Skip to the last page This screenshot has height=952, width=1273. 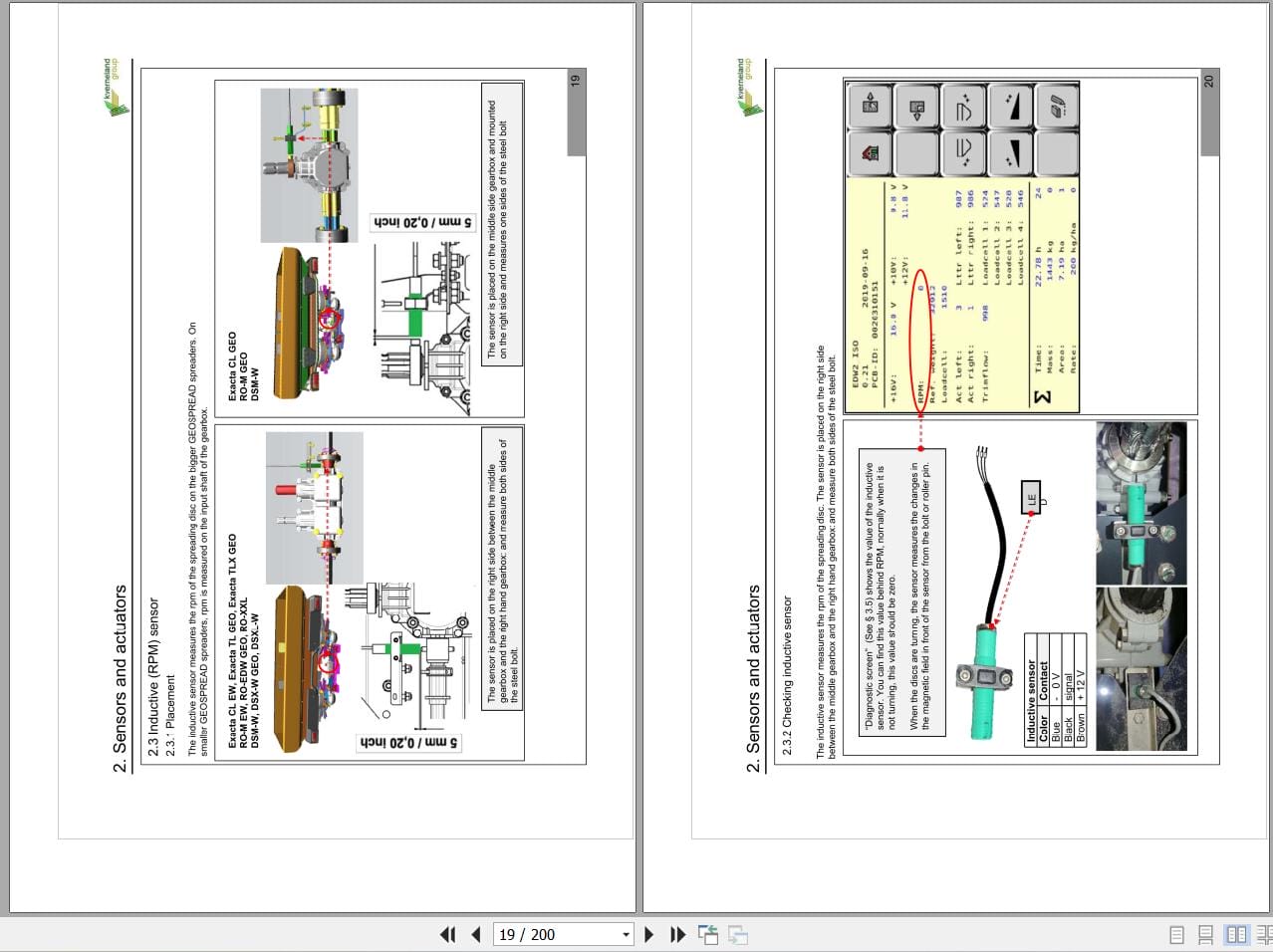click(677, 934)
